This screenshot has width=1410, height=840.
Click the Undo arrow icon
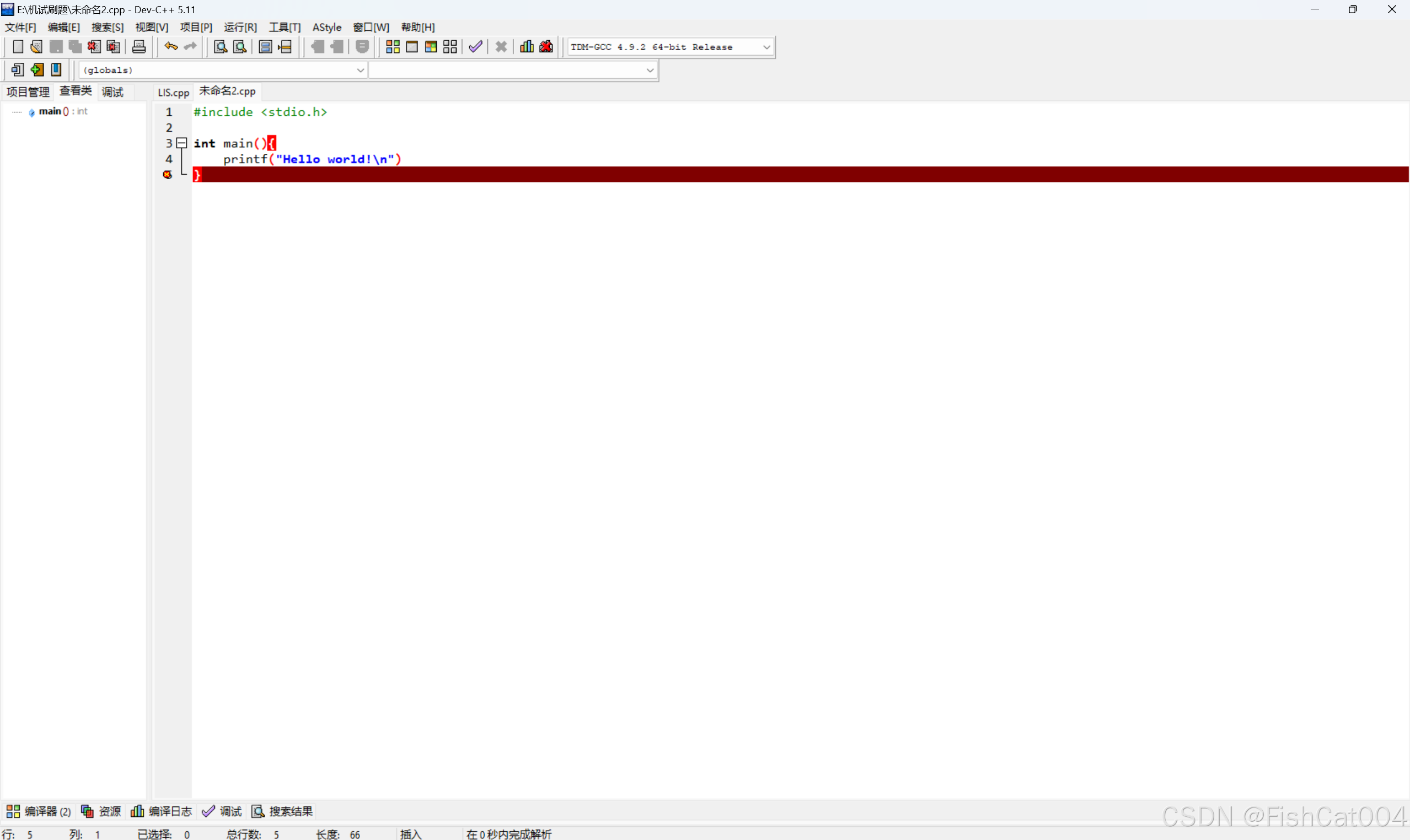171,47
